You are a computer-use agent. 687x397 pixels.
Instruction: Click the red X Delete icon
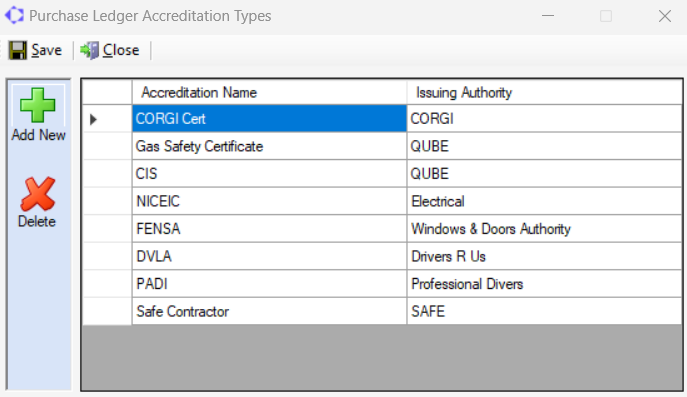[38, 194]
